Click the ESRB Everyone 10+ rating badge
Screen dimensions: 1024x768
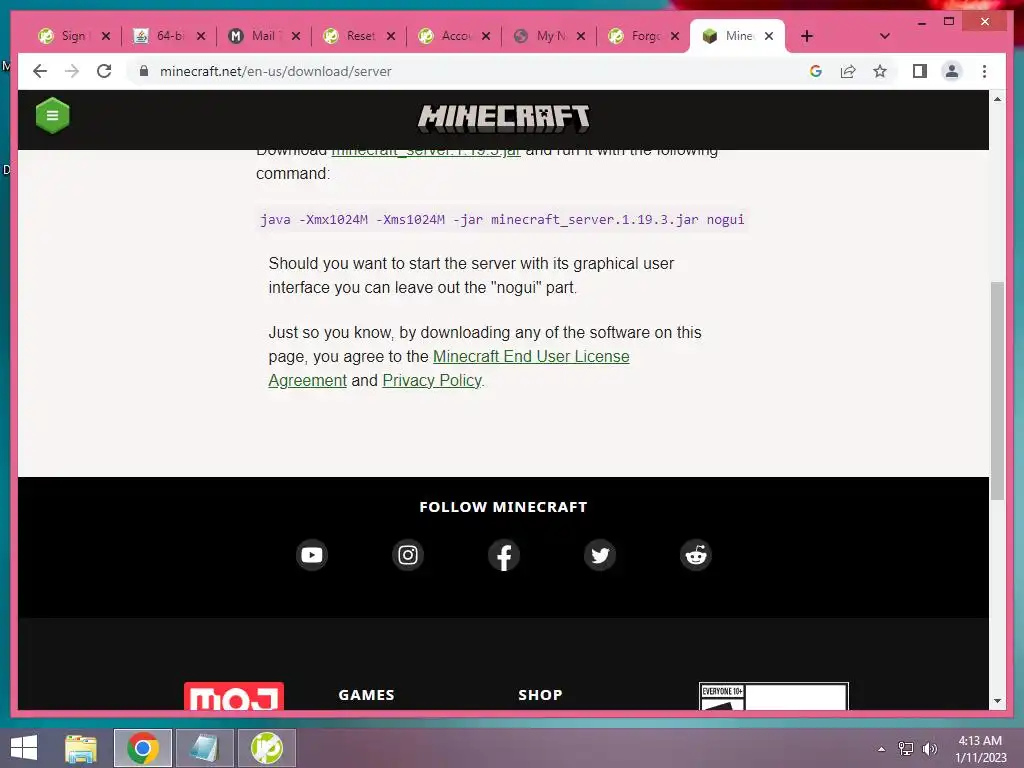pos(774,696)
